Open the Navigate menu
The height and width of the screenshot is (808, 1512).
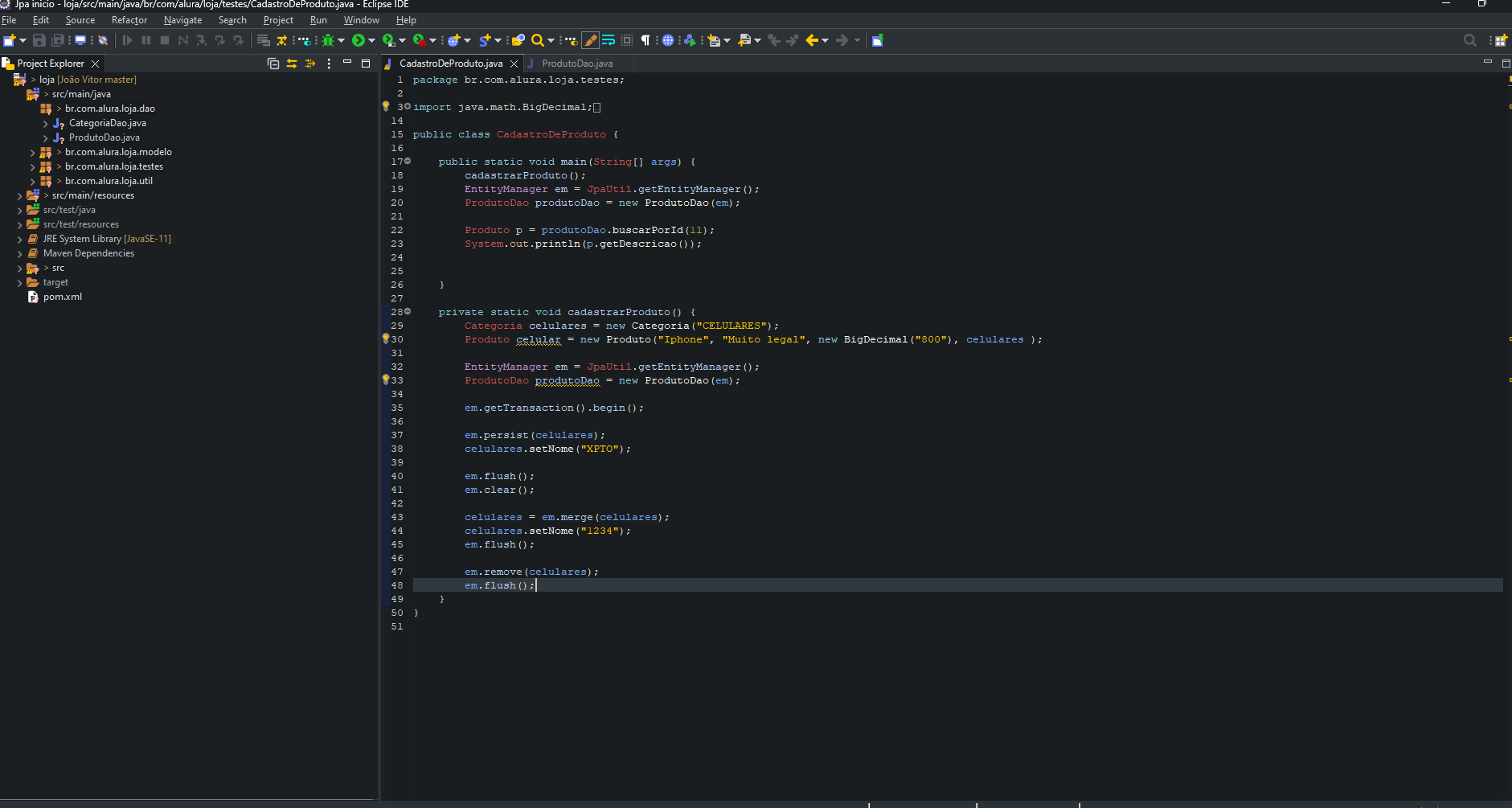182,20
